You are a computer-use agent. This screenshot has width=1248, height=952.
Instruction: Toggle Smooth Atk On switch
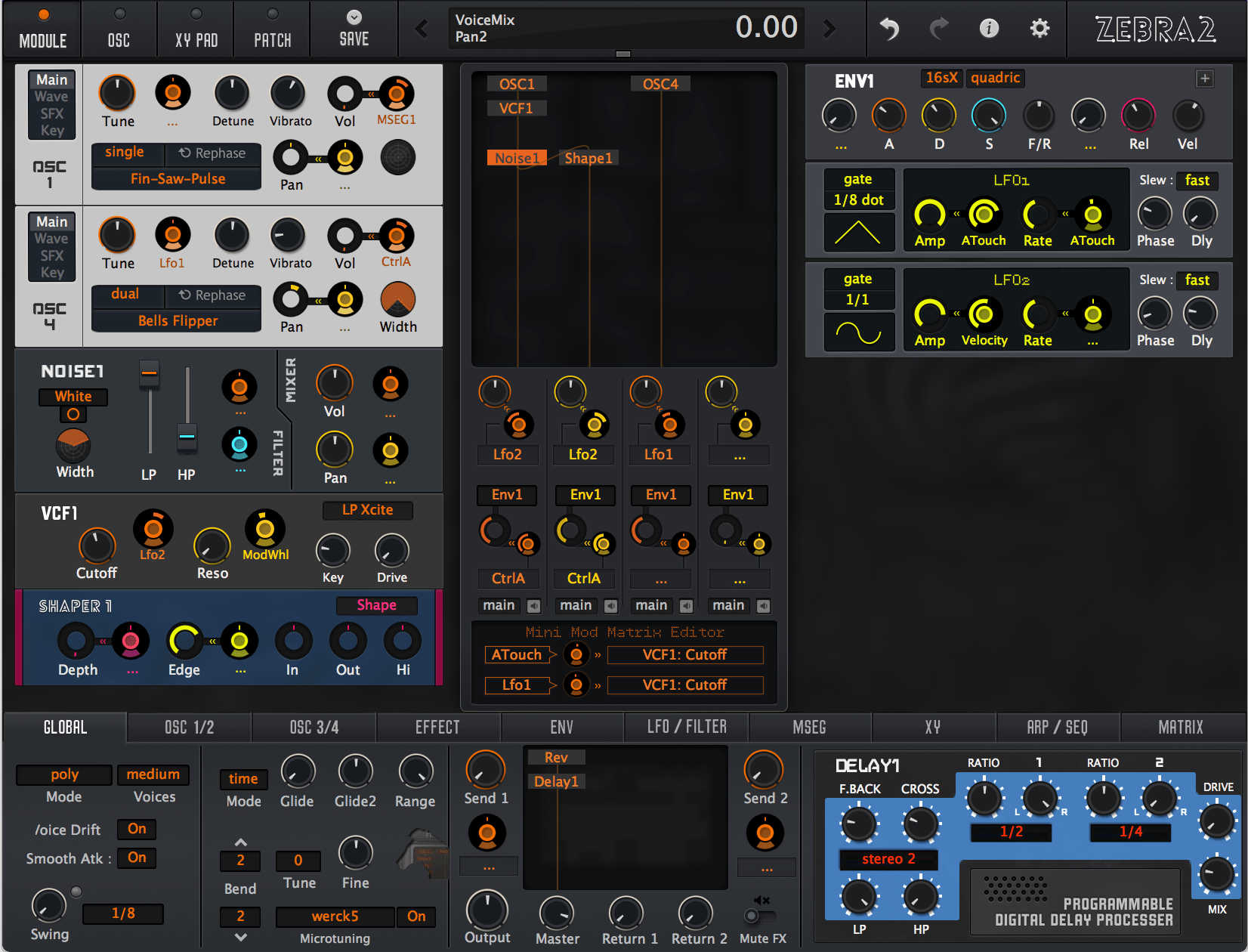coord(137,858)
